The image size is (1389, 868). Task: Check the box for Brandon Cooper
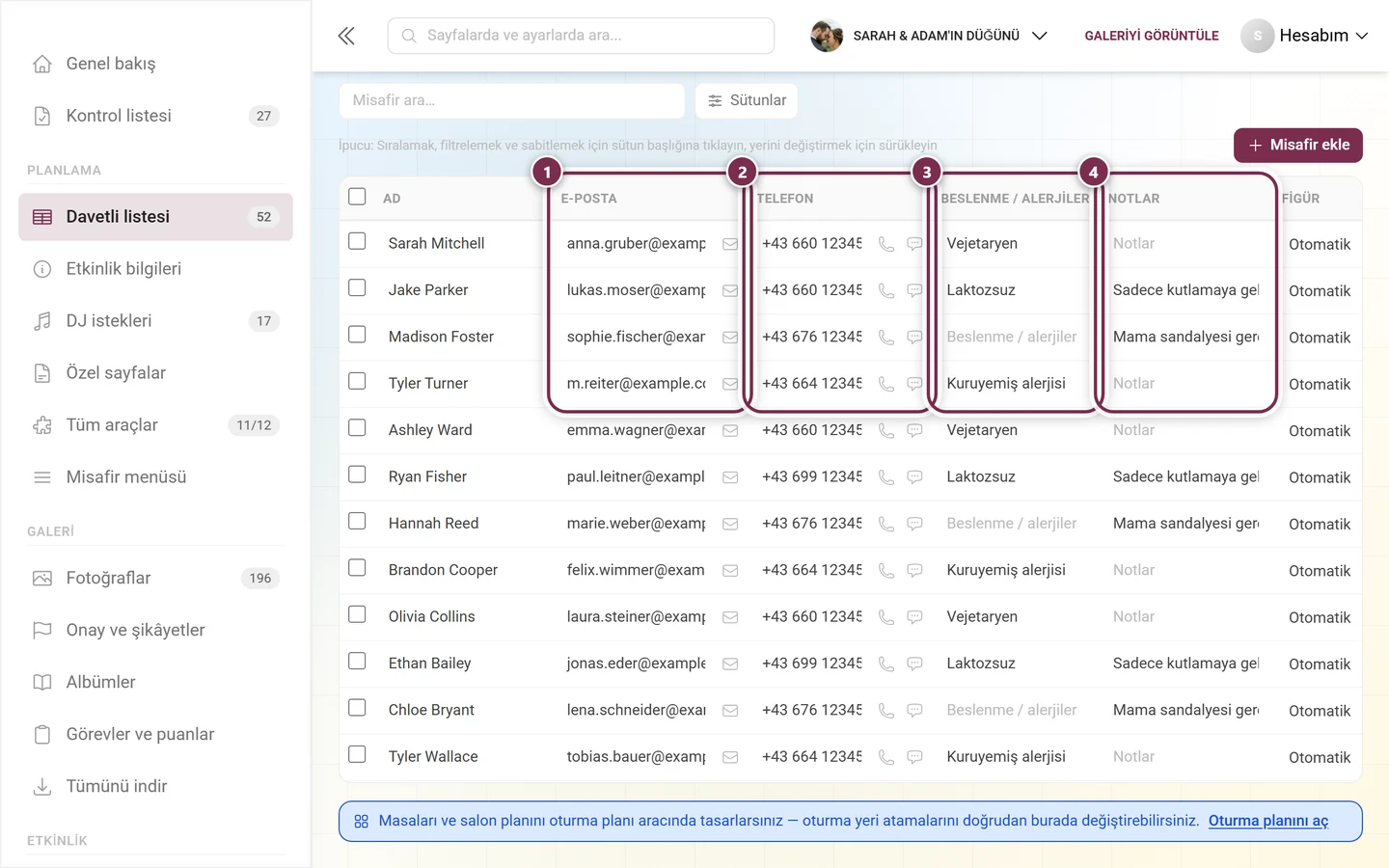[357, 567]
